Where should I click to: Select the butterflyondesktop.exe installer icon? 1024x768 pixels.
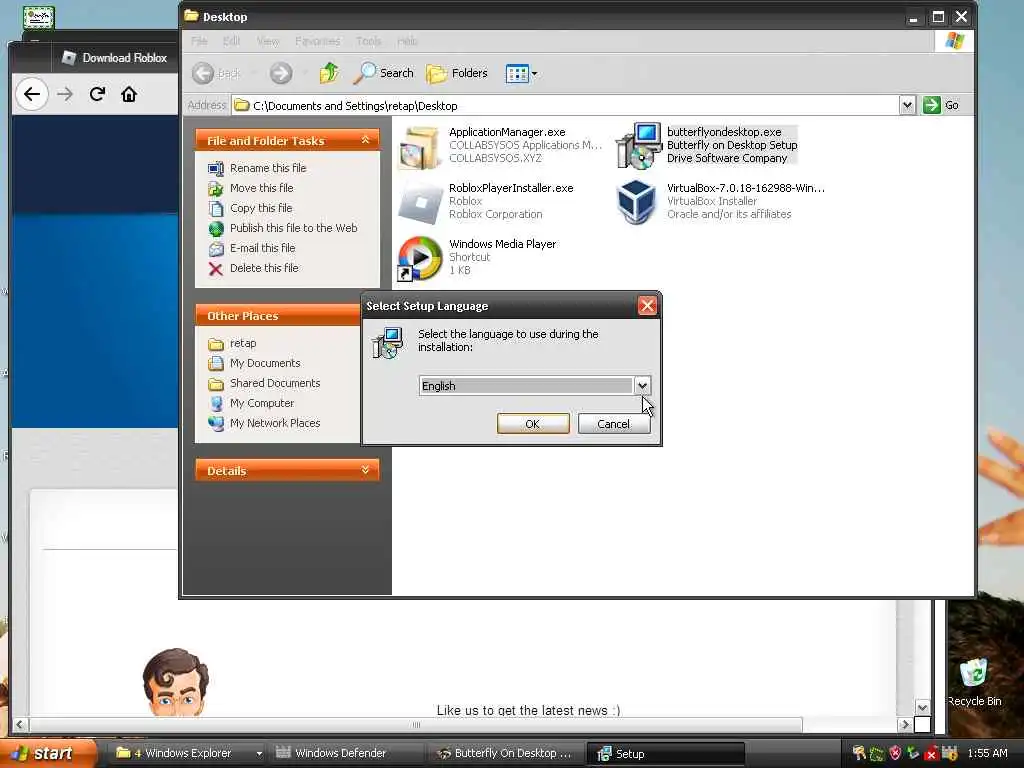coord(638,145)
